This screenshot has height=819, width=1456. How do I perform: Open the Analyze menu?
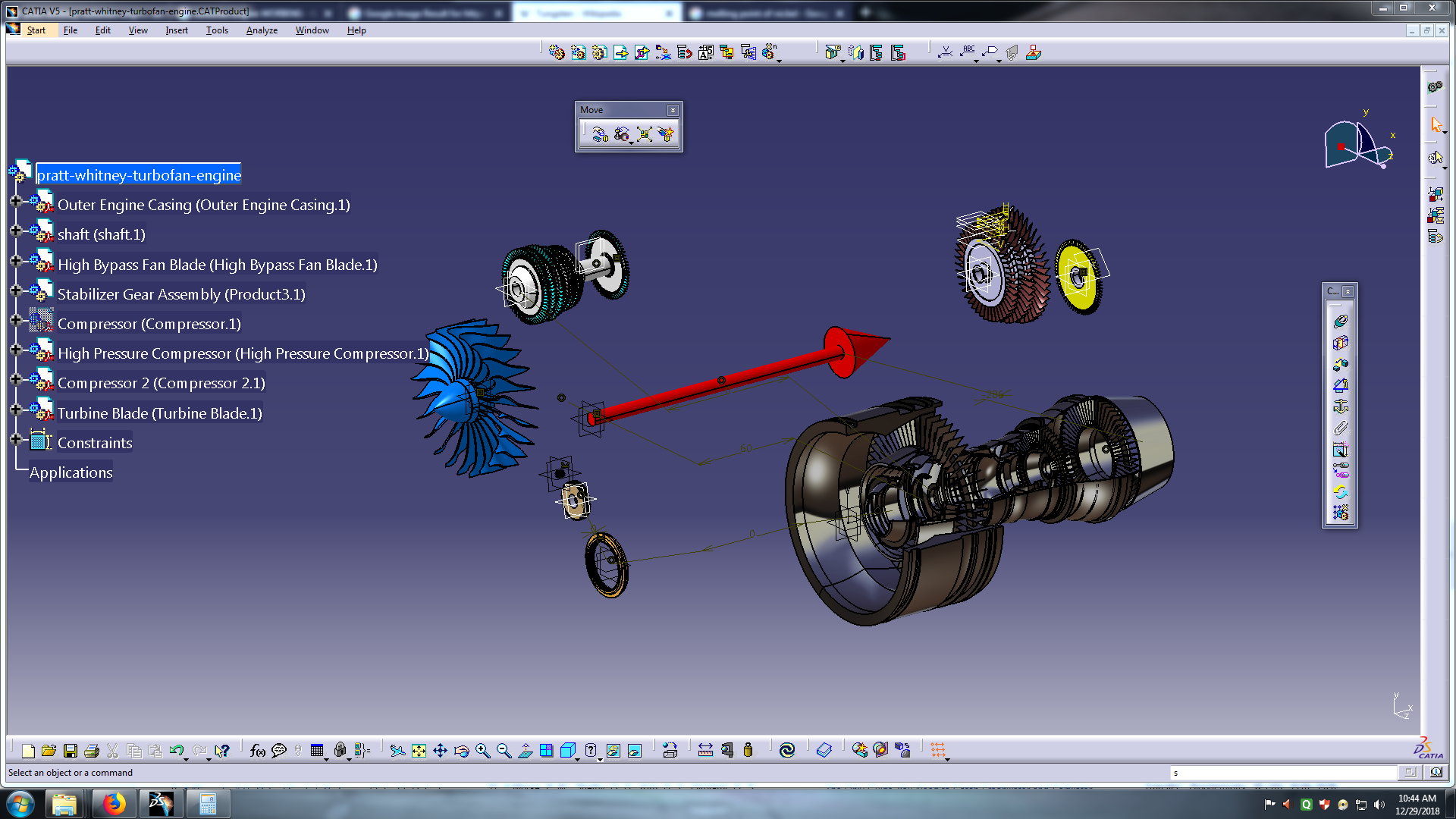262,30
